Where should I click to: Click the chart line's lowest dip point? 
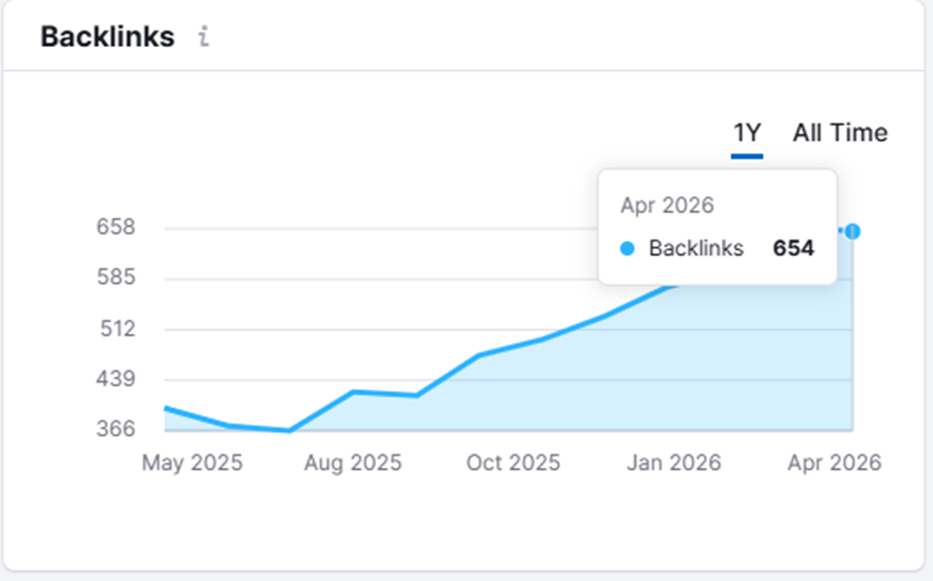point(289,431)
